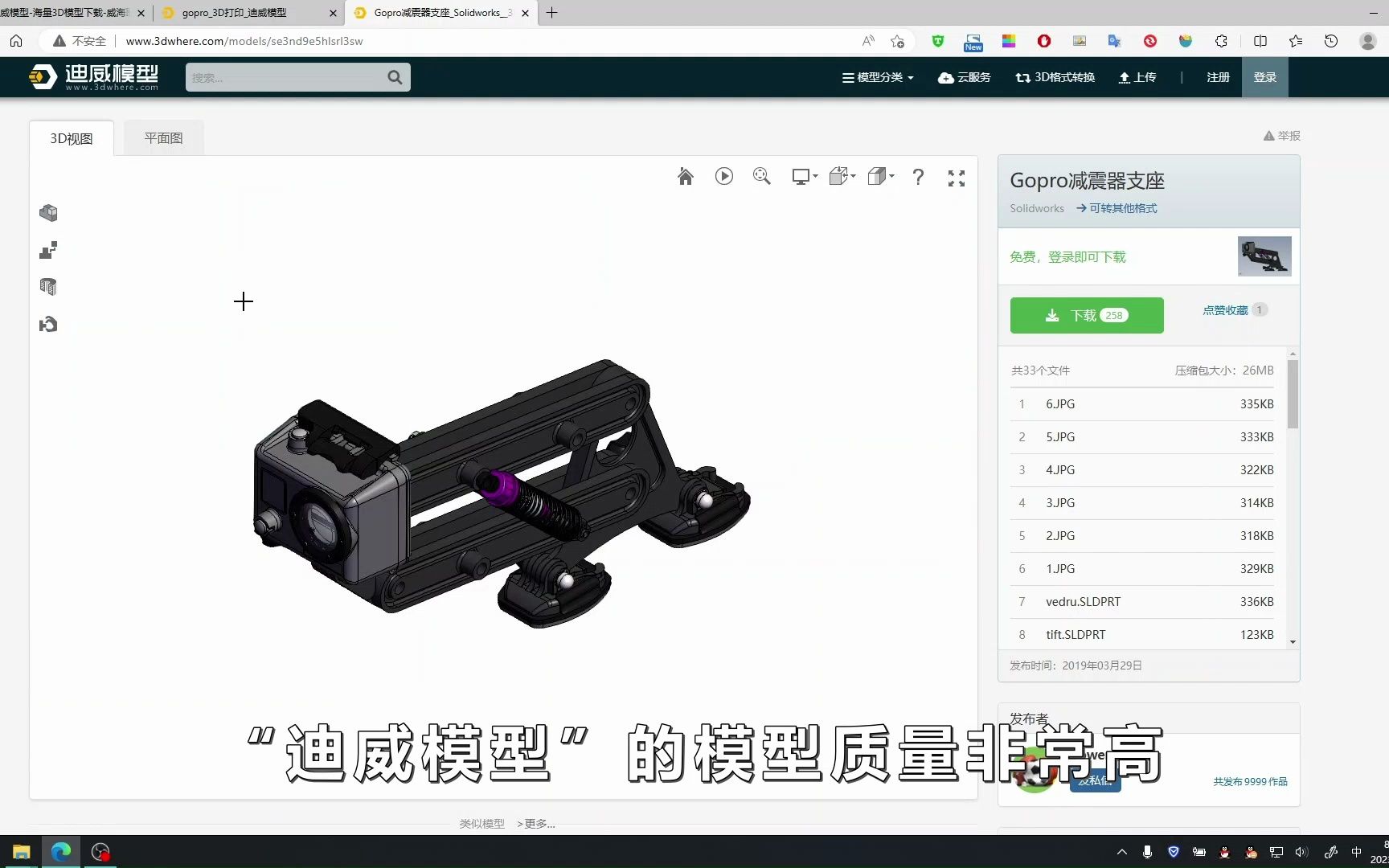
Task: Click Microsoft Edge taskbar icon
Action: [61, 852]
